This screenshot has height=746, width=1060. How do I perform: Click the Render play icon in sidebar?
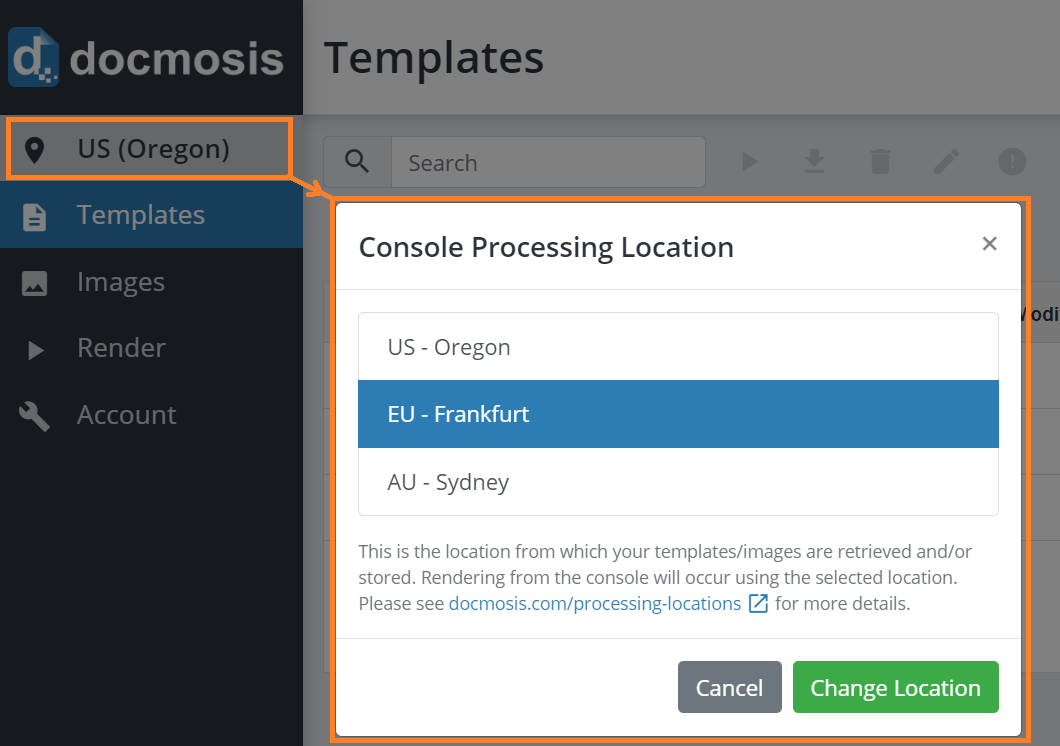35,349
